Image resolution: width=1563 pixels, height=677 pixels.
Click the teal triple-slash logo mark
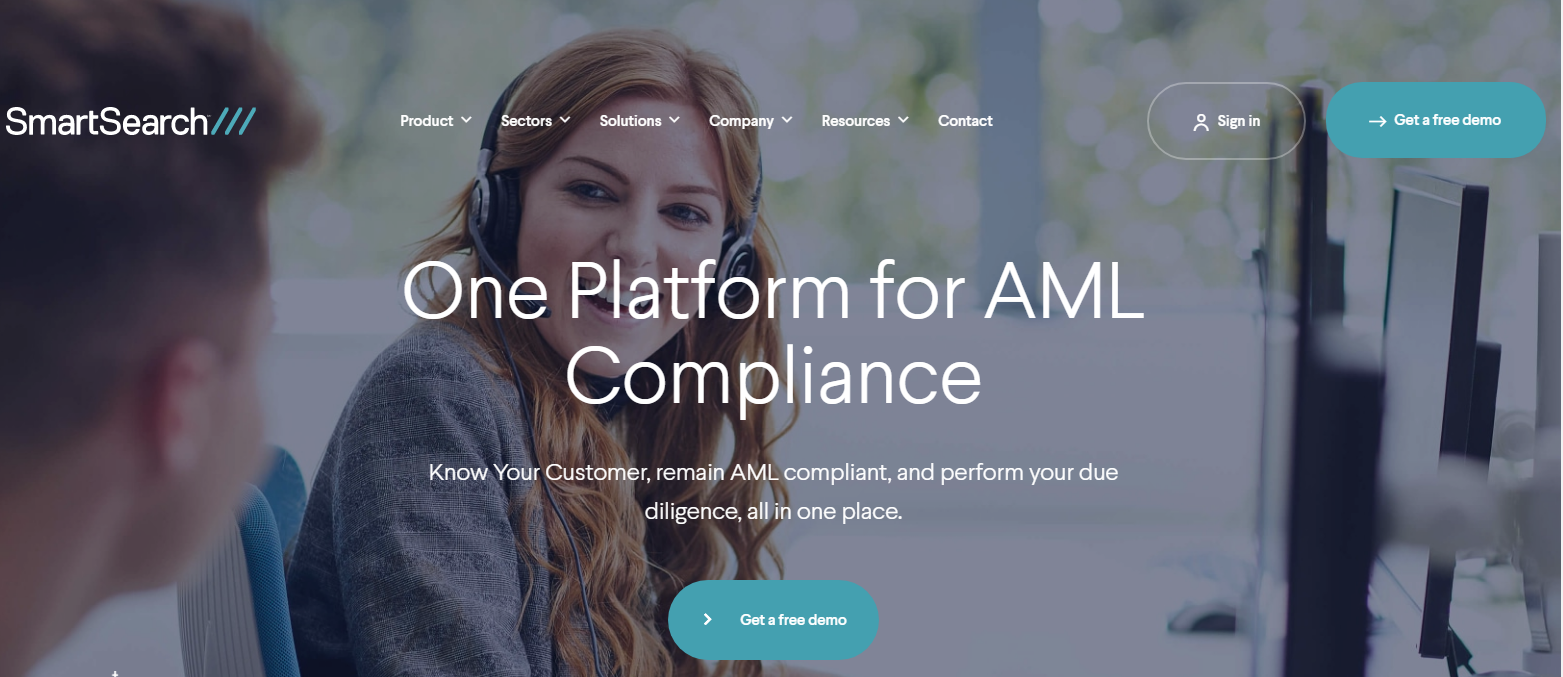tap(234, 121)
